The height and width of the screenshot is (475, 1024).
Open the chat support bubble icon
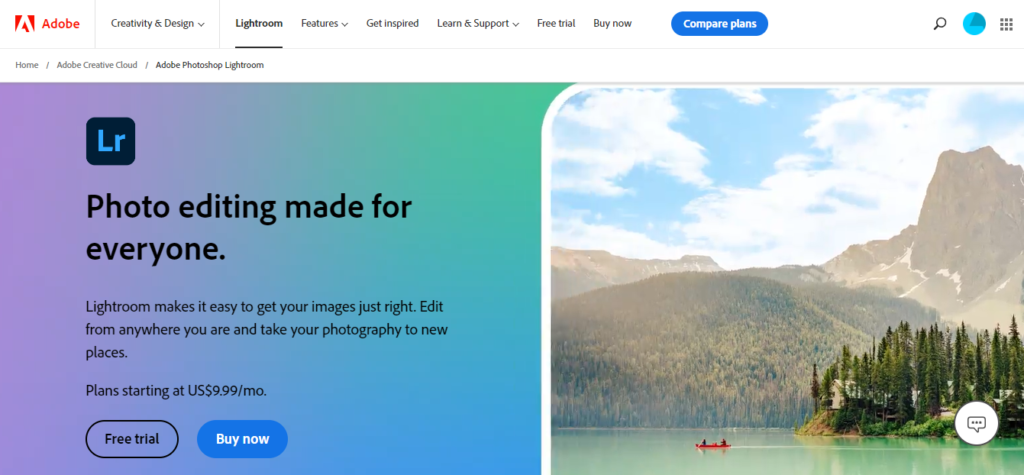976,423
